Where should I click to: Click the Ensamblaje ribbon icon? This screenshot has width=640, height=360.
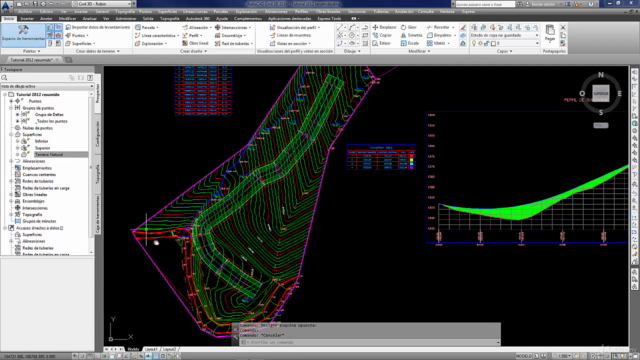coord(218,36)
